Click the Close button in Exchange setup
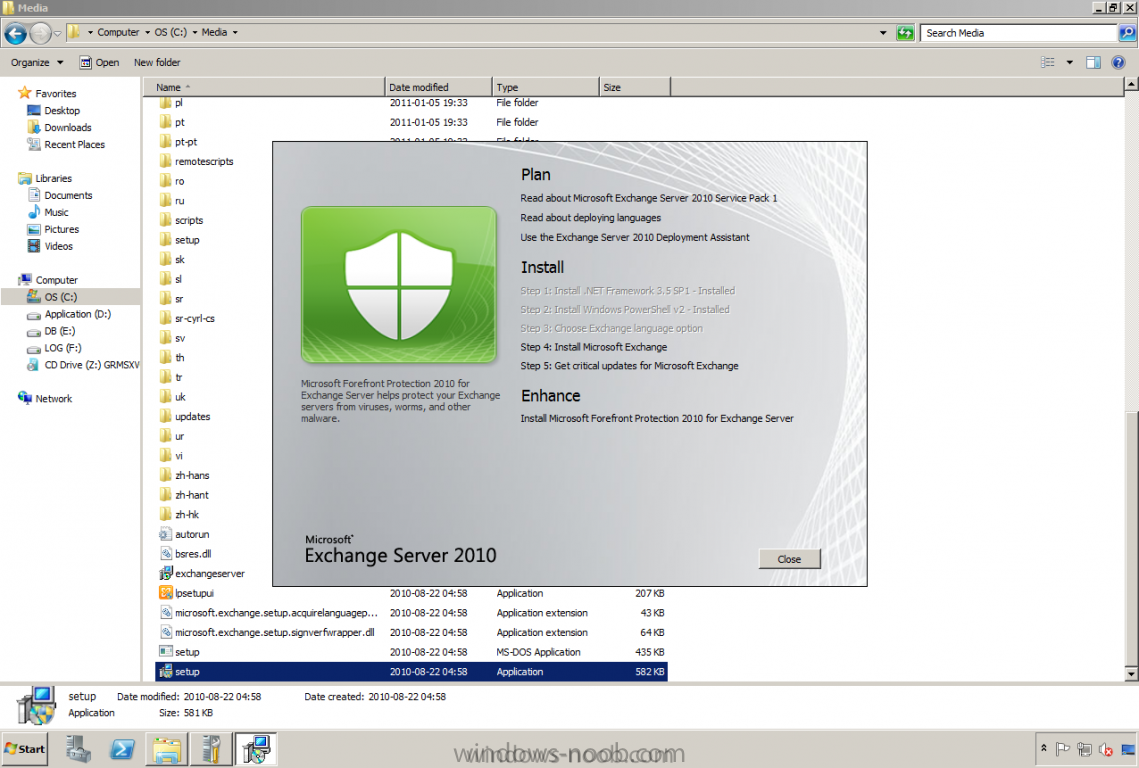Image resolution: width=1139 pixels, height=768 pixels. pos(789,559)
